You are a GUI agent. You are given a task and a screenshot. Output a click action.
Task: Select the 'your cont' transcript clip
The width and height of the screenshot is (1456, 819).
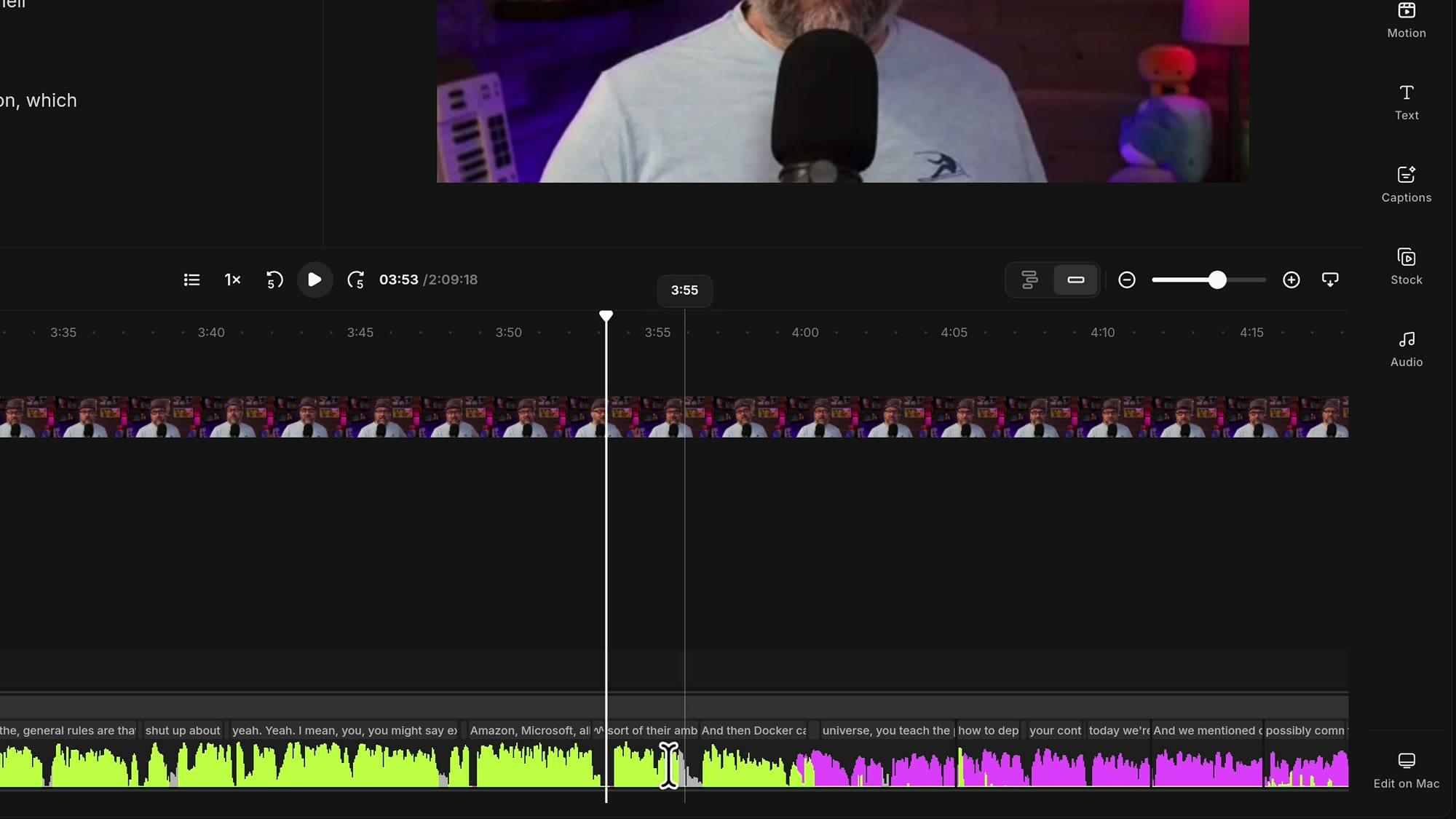pyautogui.click(x=1055, y=730)
